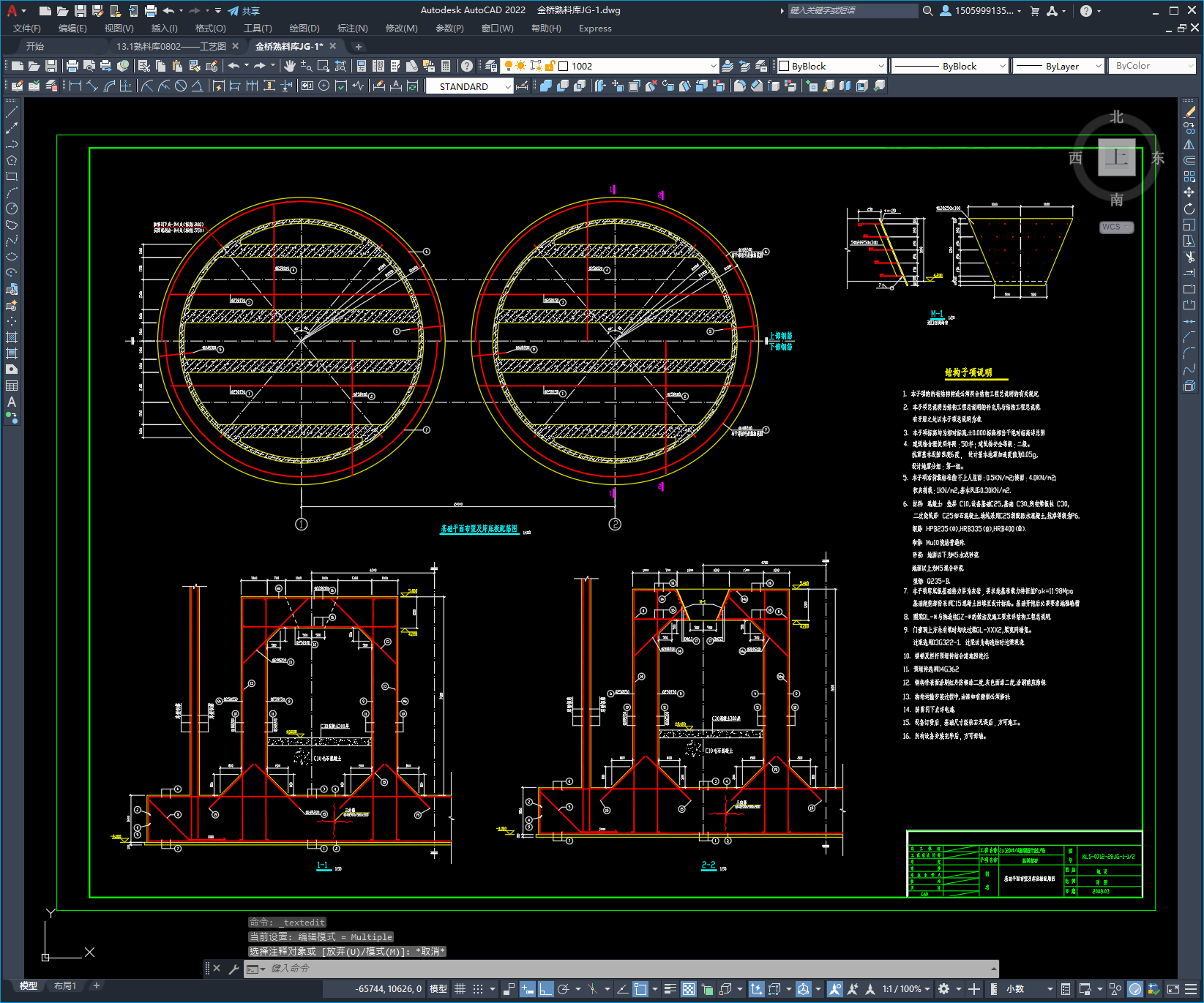Select the Line tool in the draw toolbar
Viewport: 1204px width, 1003px height.
pyautogui.click(x=12, y=113)
